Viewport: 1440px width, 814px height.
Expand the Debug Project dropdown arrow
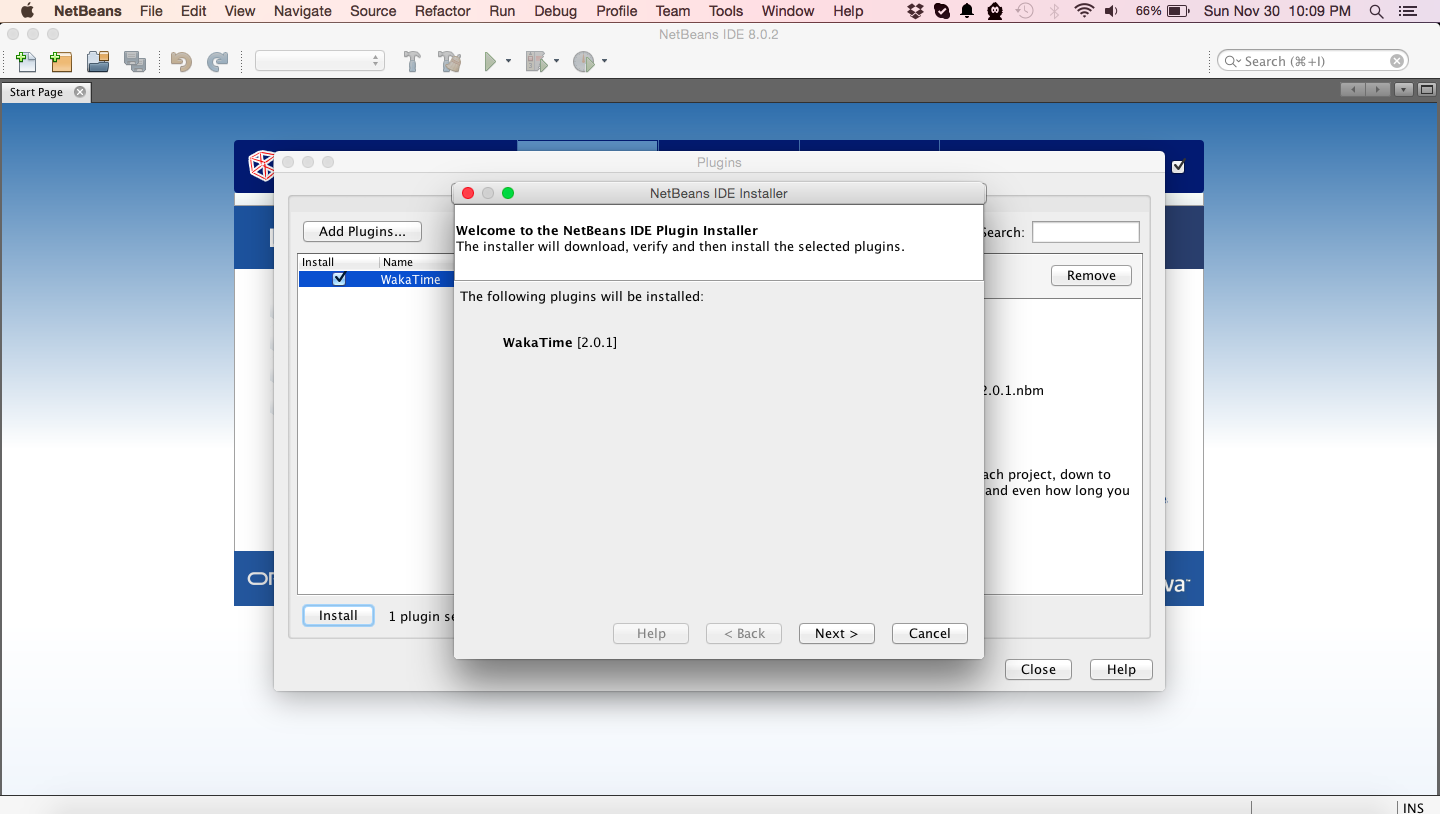(556, 62)
